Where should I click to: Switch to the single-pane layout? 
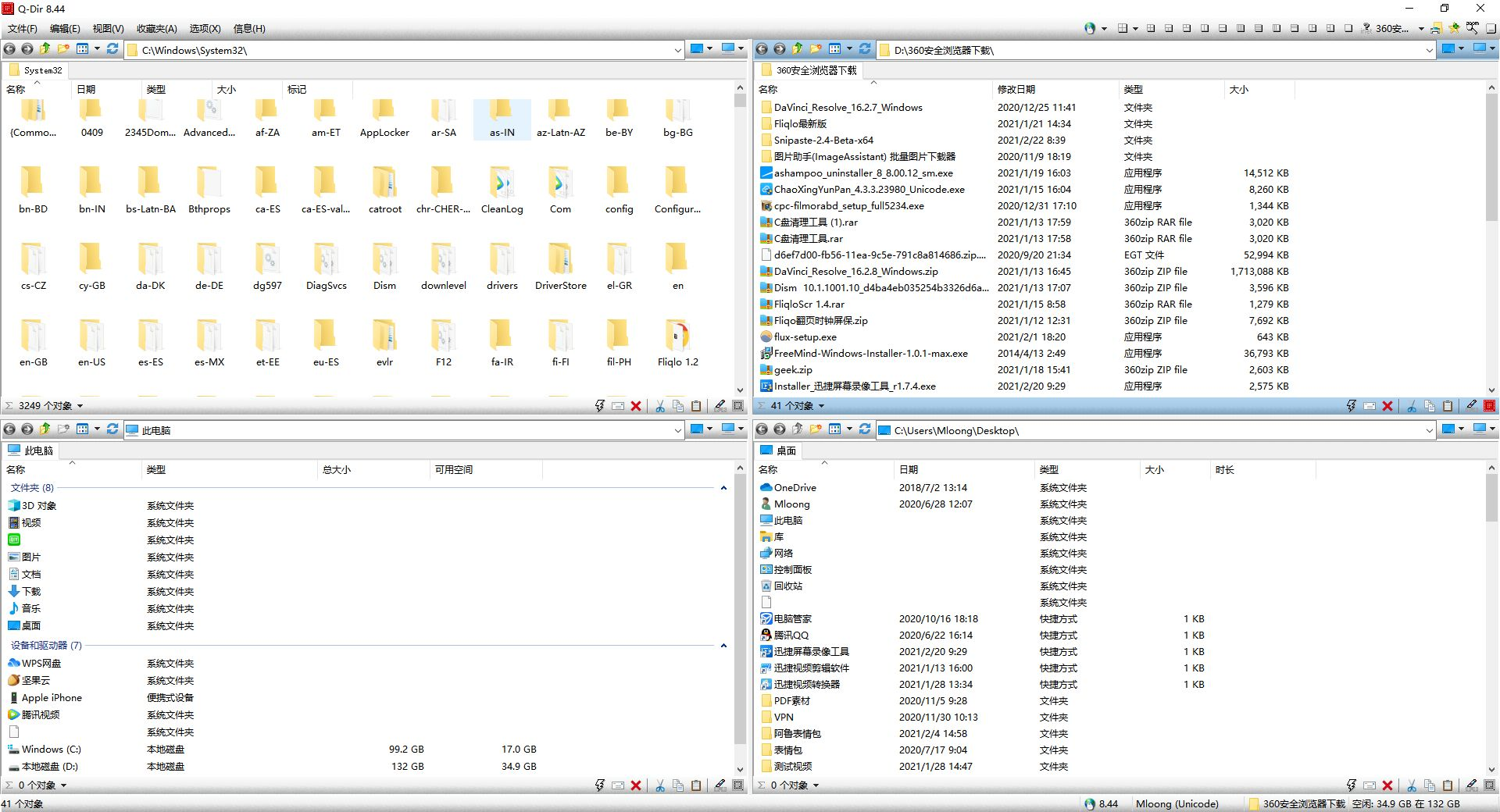coord(1348,29)
